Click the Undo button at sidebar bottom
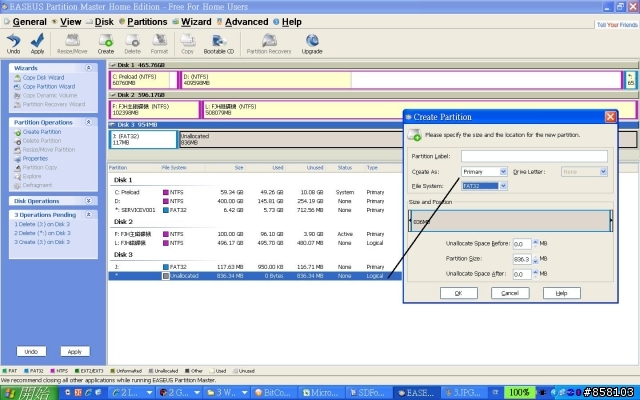 [x=31, y=351]
